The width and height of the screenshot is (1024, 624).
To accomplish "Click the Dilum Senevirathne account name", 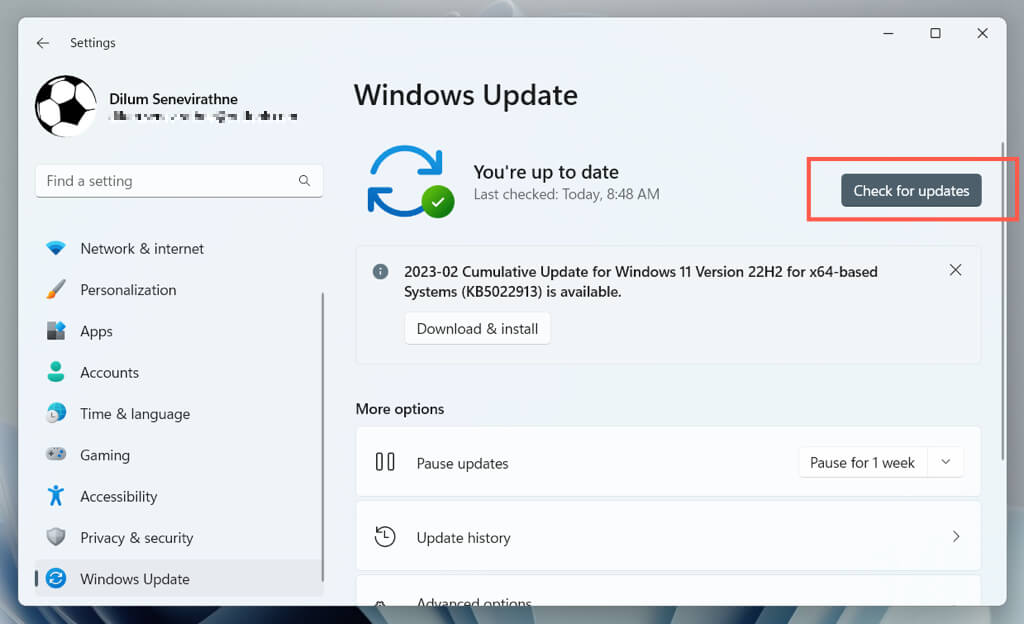I will (x=173, y=99).
